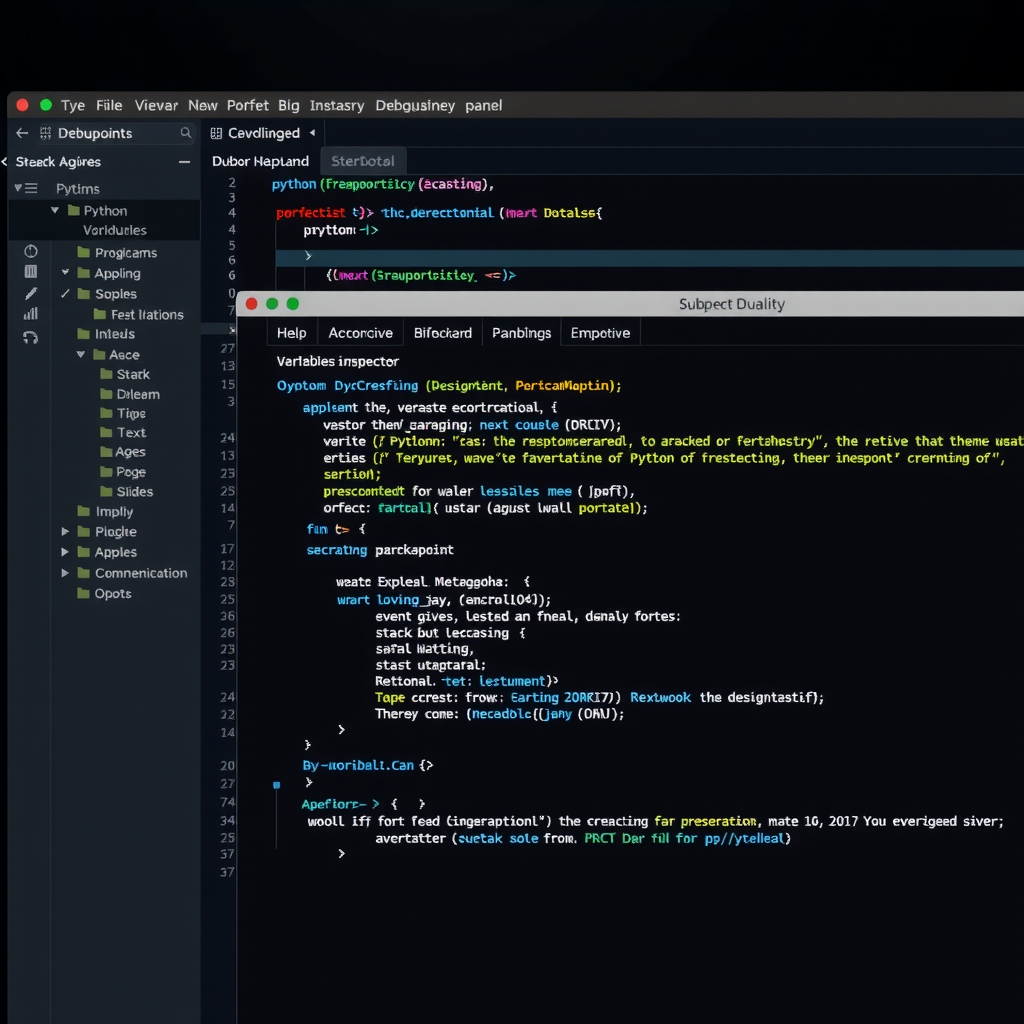Screen dimensions: 1024x1024
Task: Click the columns icon in sidebar strip
Action: (x=31, y=272)
